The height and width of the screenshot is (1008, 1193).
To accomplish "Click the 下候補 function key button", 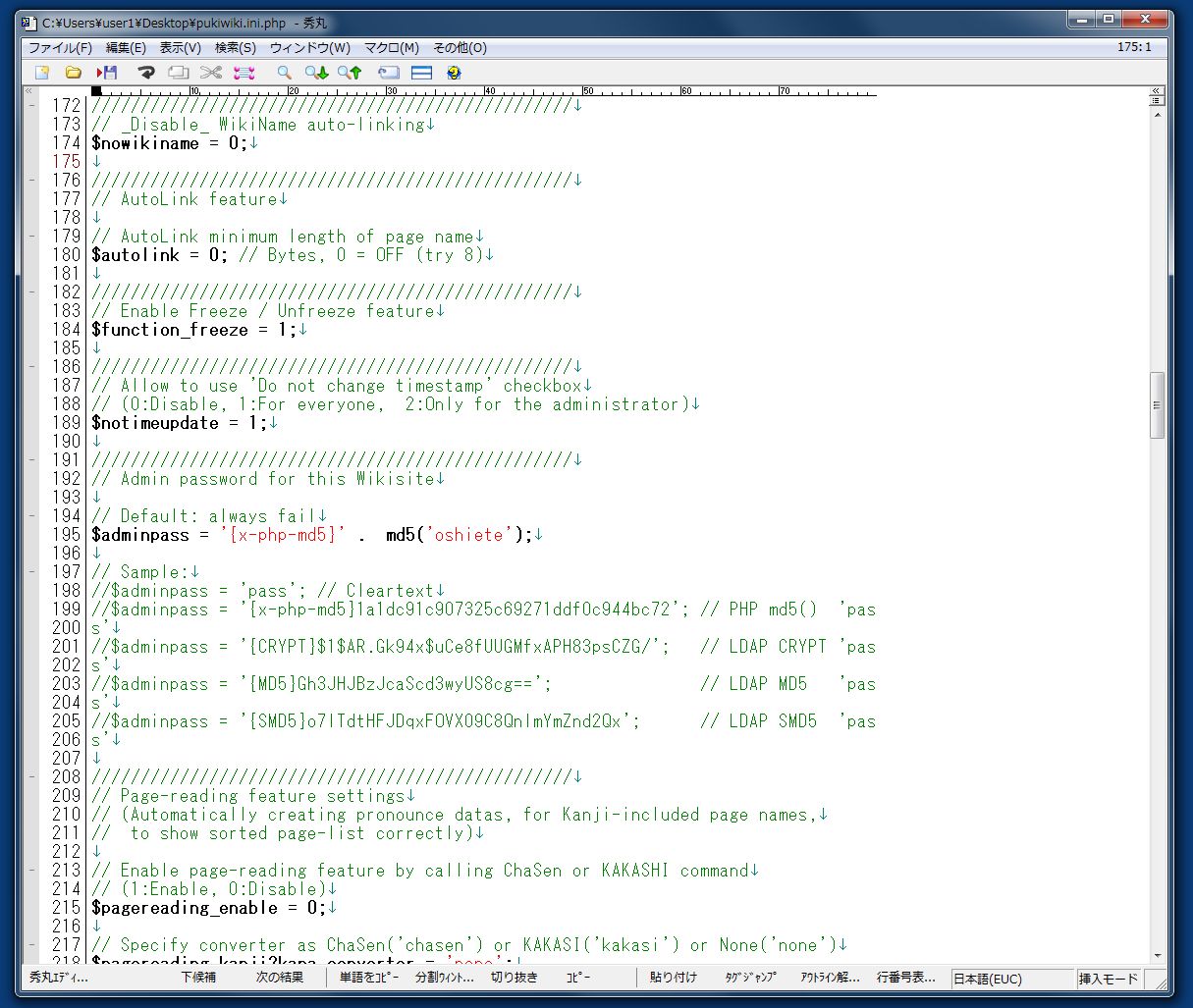I will pos(198,978).
